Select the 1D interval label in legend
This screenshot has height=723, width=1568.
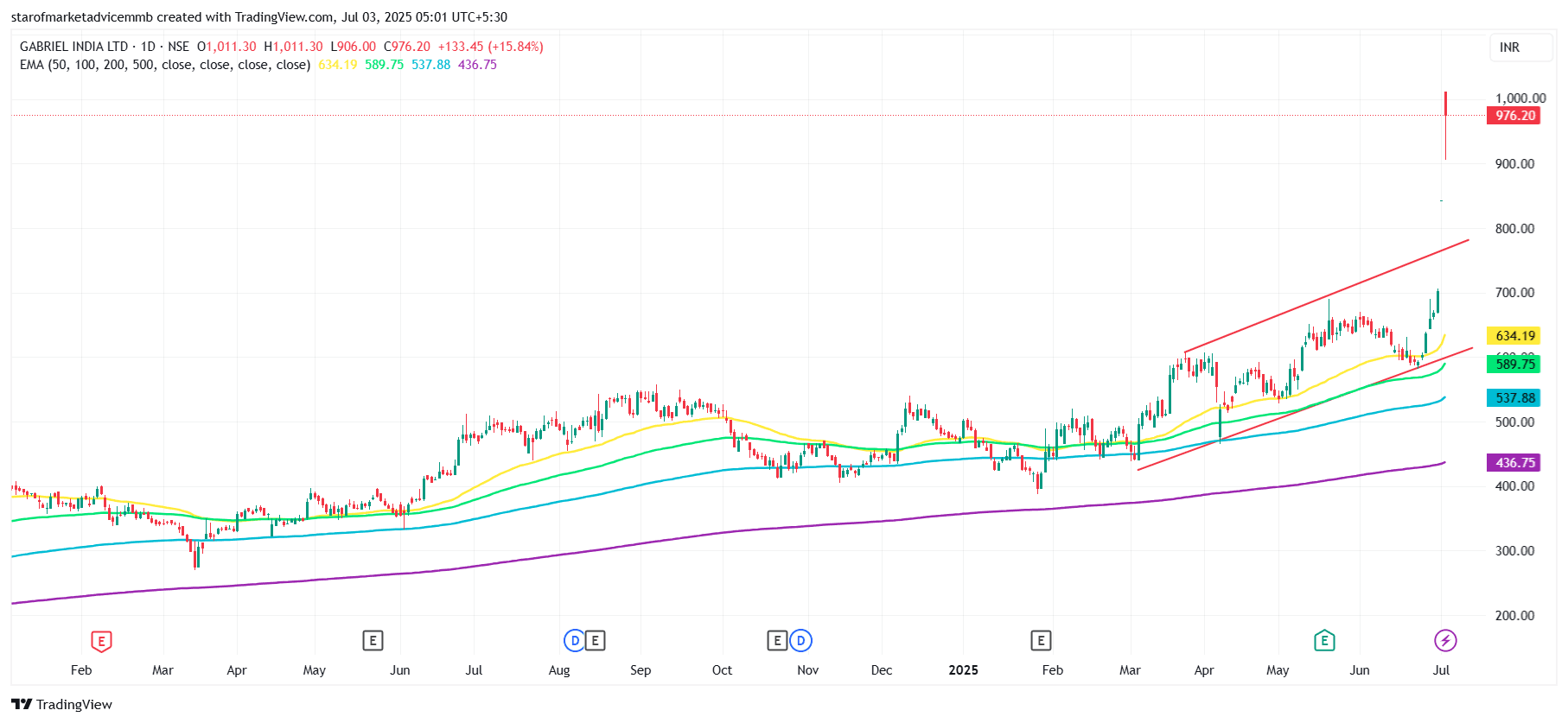pyautogui.click(x=148, y=47)
